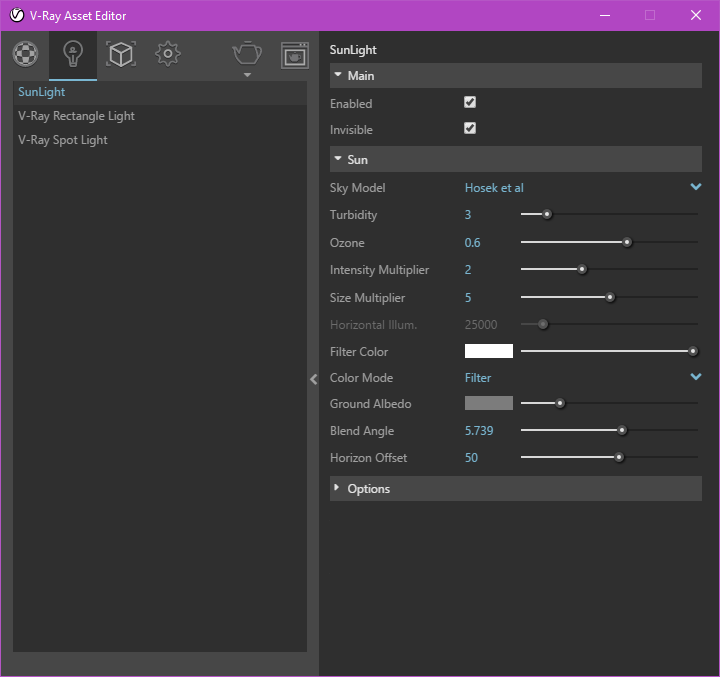Viewport: 720px width, 677px height.
Task: Click the Turbidity slider handle
Action: (547, 214)
